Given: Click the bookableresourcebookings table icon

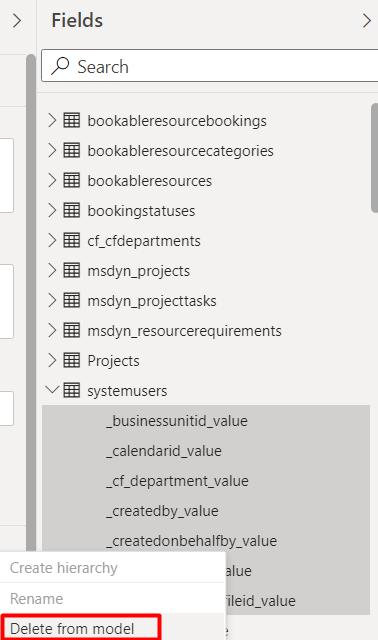Looking at the screenshot, I should 71,120.
